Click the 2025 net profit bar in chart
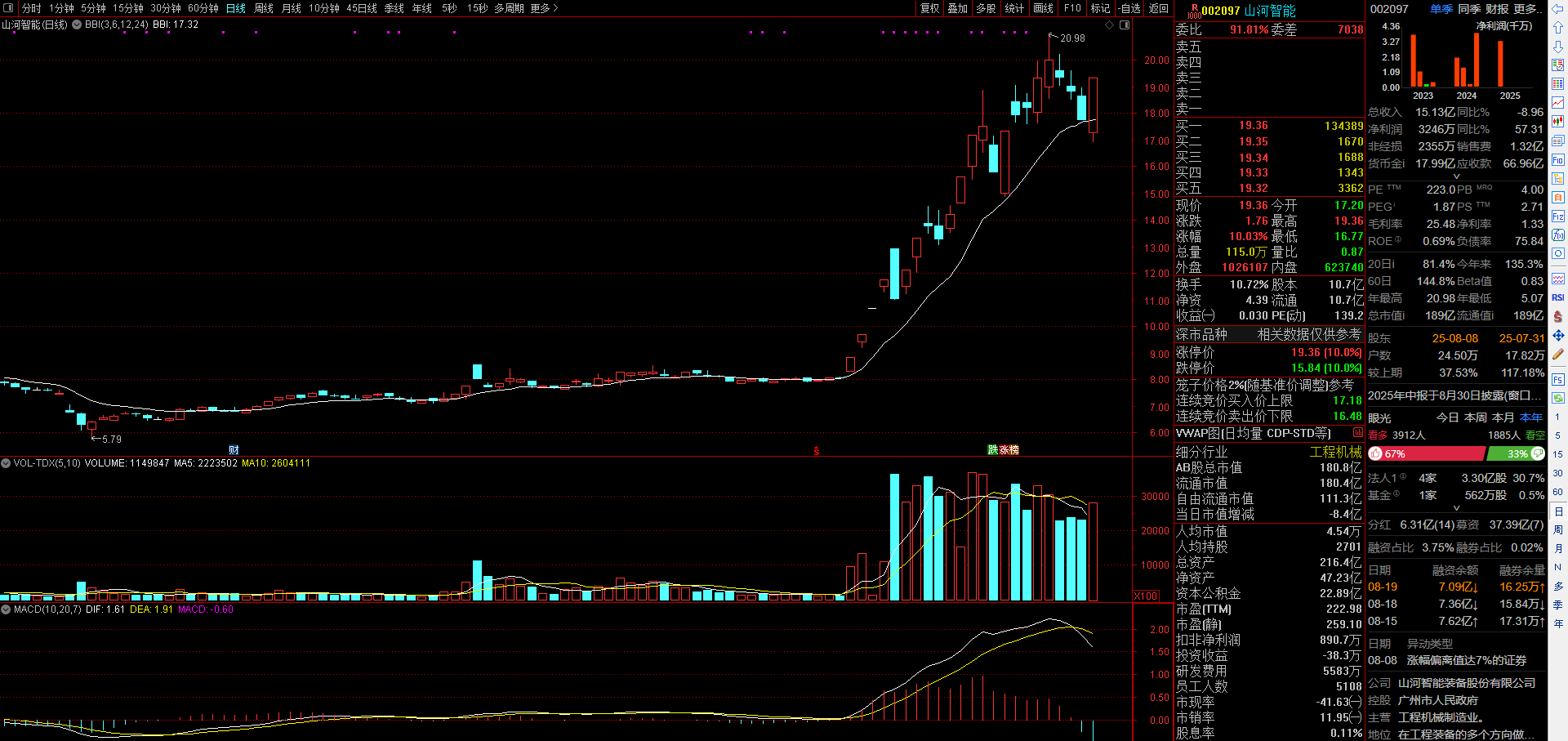1568x741 pixels. pos(1500,64)
